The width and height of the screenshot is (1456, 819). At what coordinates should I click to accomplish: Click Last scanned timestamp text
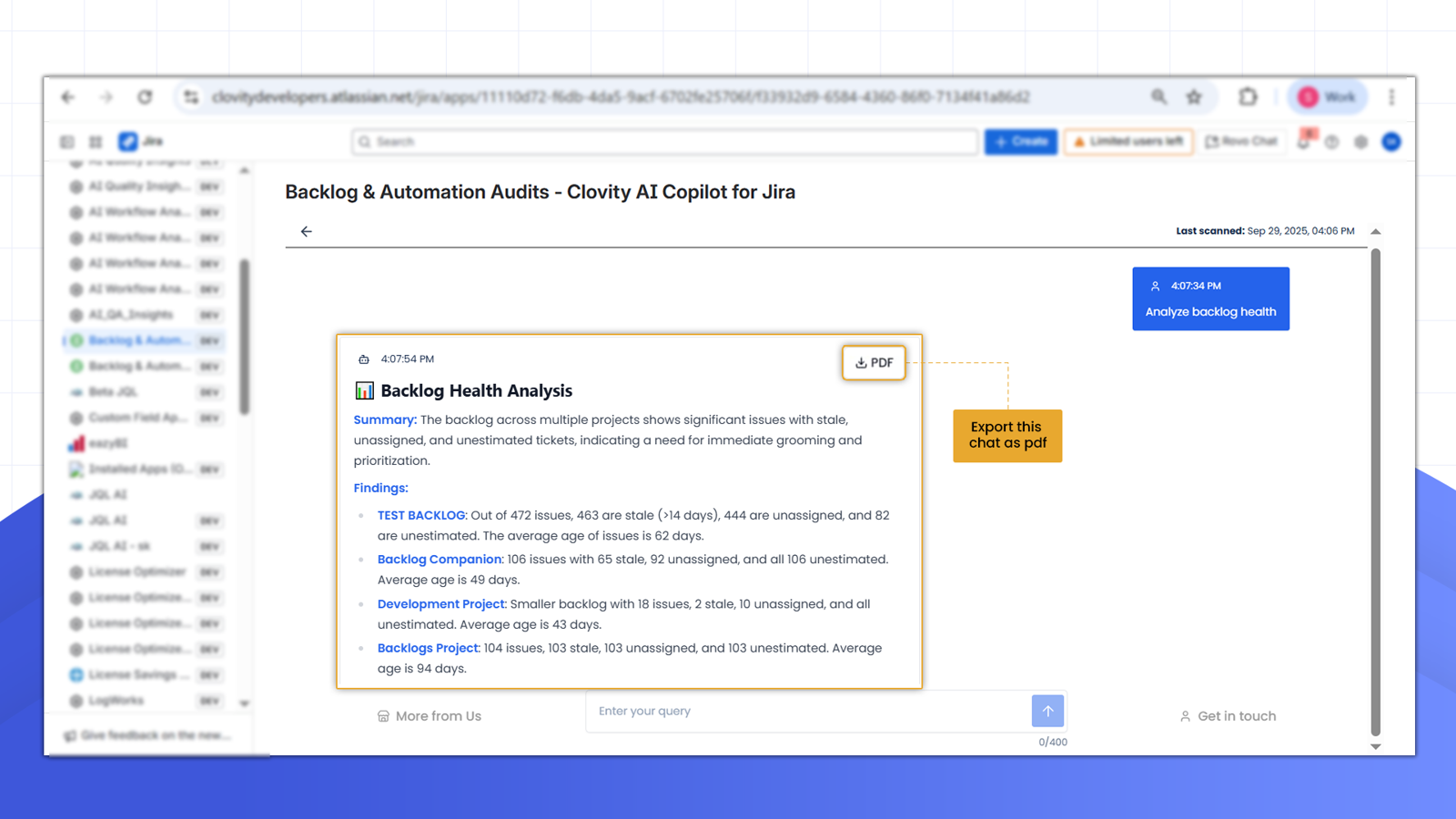[1265, 231]
